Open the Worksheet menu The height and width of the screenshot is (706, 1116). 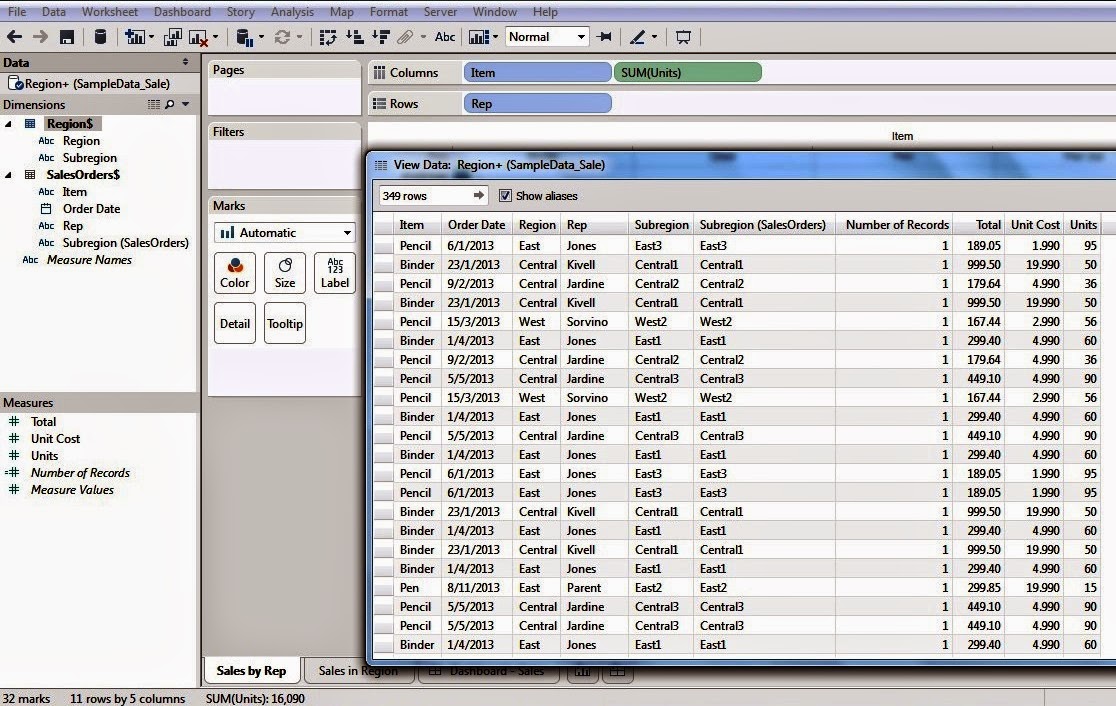(110, 12)
